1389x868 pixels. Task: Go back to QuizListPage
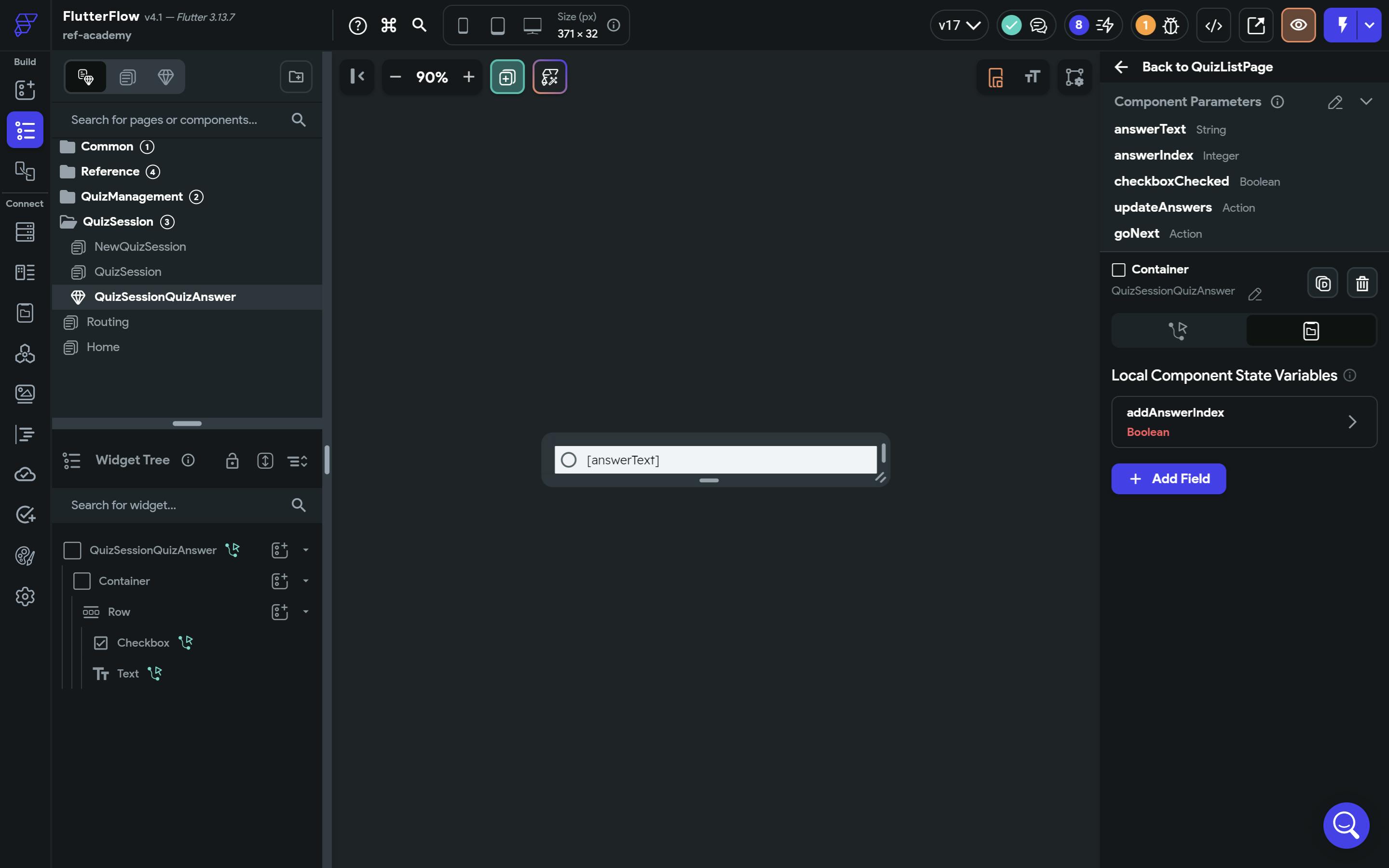coord(1194,67)
